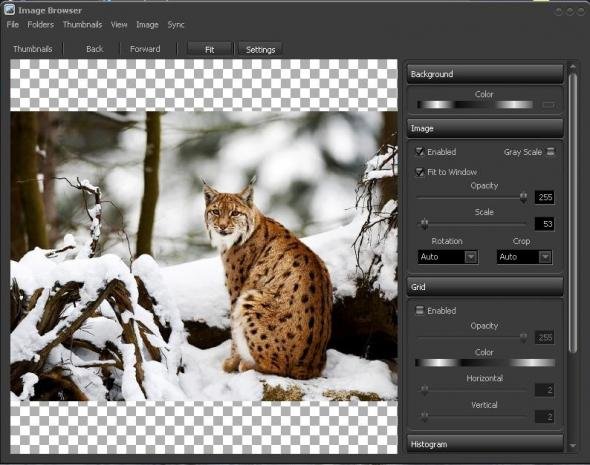Viewport: 590px width, 465px height.
Task: Click the Image Browser app icon in title bar
Action: pyautogui.click(x=9, y=10)
